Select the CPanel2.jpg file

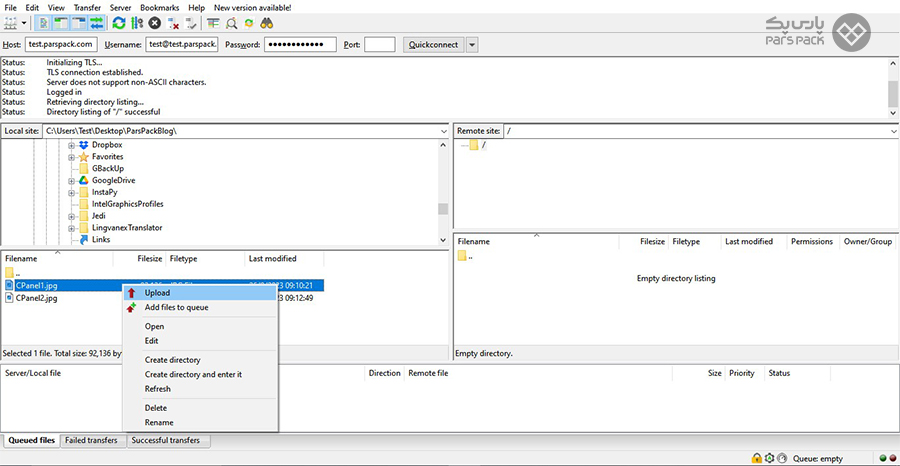tap(36, 298)
